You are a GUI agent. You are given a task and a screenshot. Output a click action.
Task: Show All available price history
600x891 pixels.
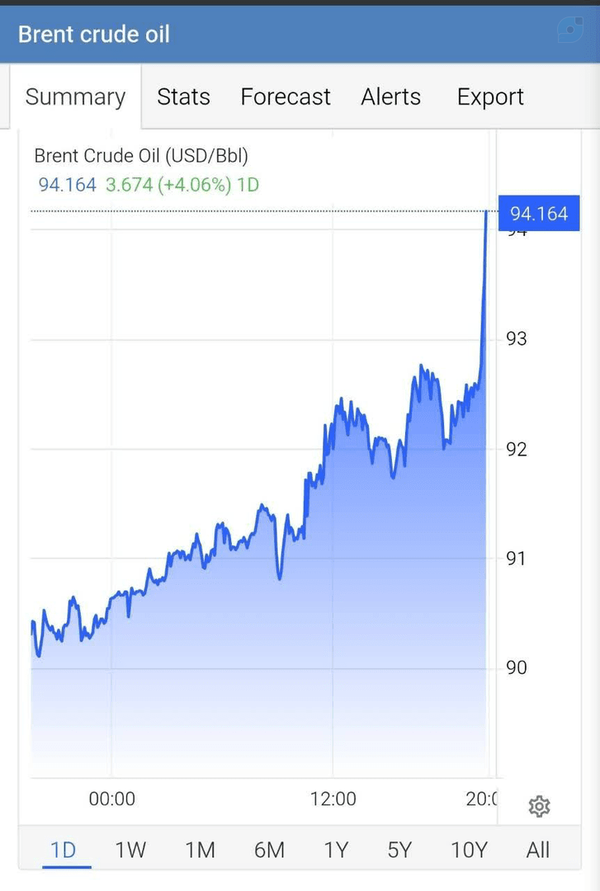tap(538, 850)
